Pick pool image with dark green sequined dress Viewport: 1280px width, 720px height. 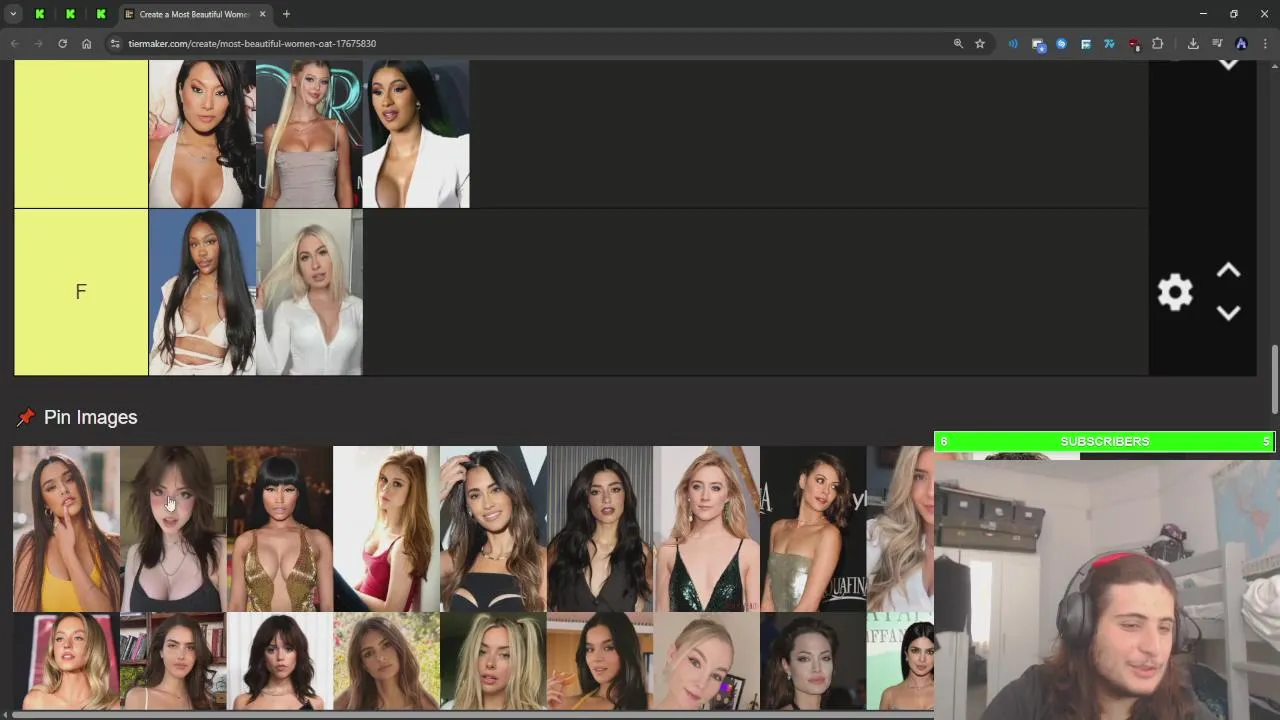pyautogui.click(x=706, y=528)
